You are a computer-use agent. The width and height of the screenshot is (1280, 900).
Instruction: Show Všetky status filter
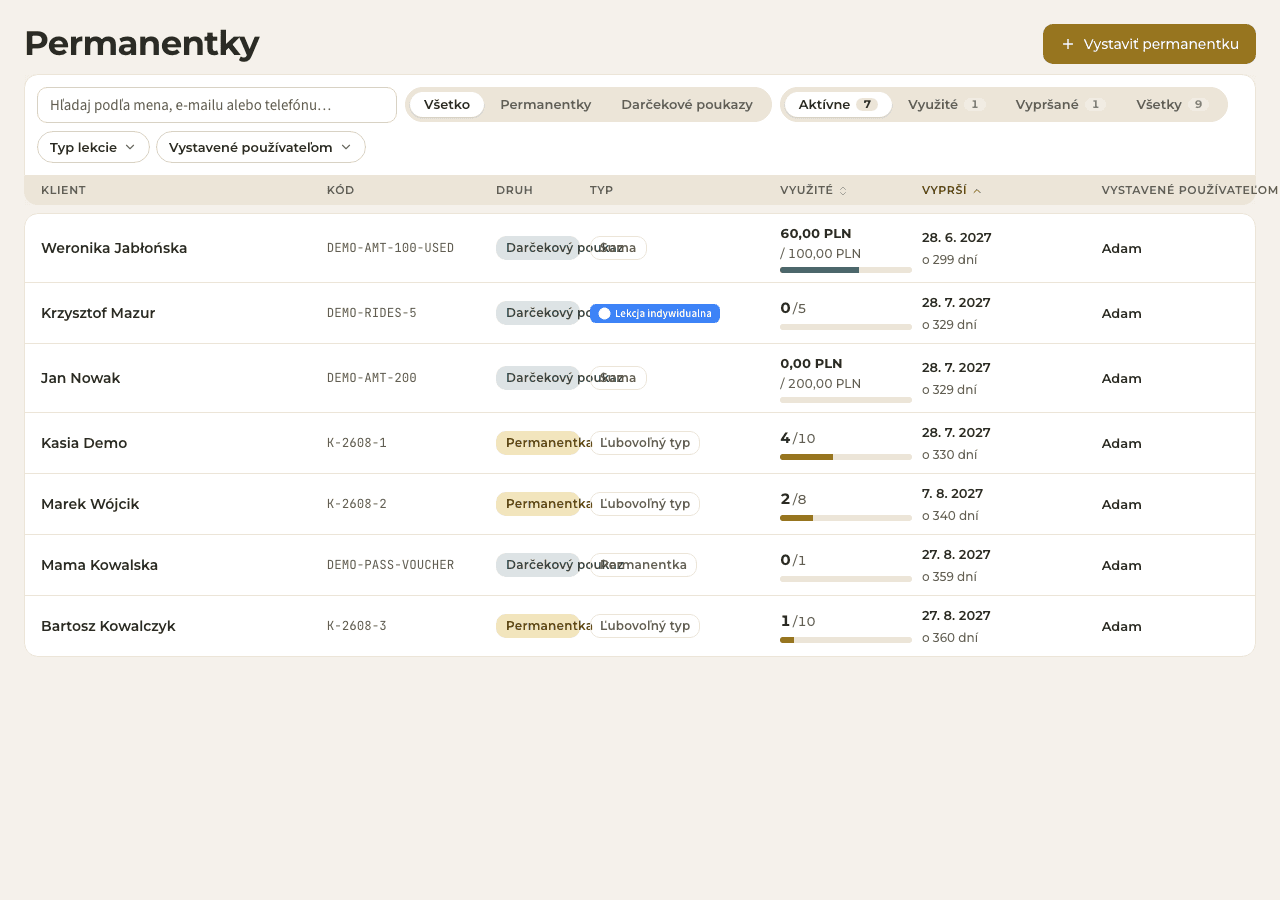click(x=1172, y=104)
